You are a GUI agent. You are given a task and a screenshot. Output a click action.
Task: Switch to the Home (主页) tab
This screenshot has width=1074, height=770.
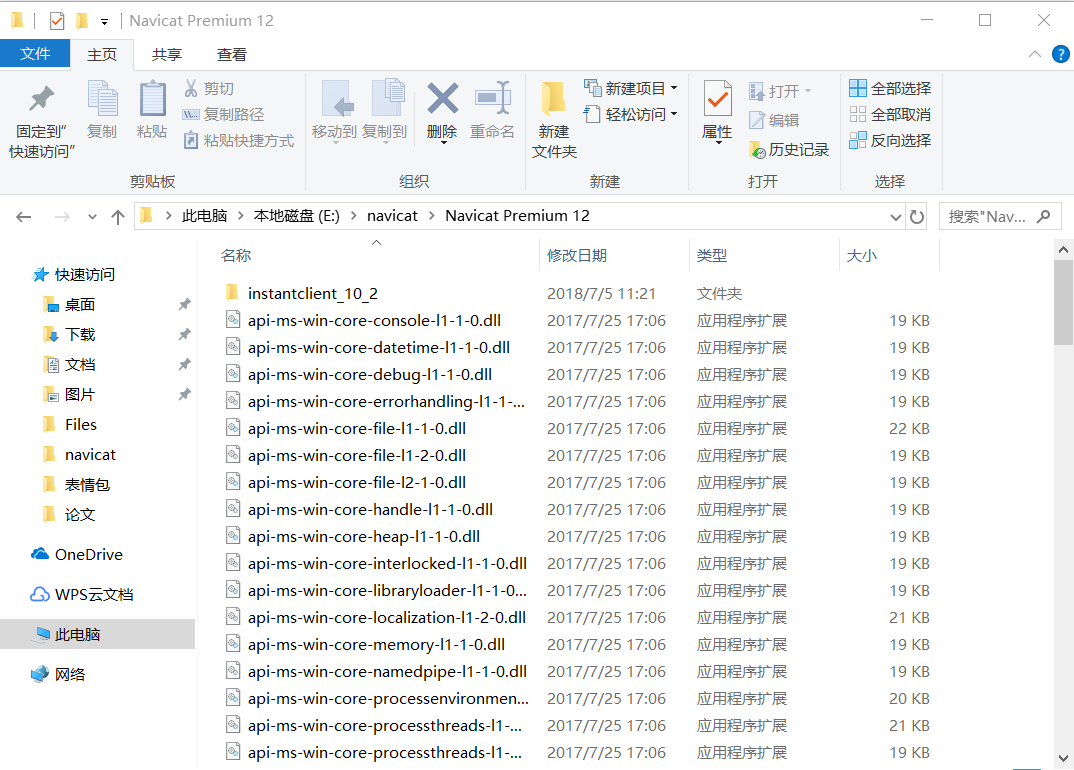pyautogui.click(x=102, y=55)
